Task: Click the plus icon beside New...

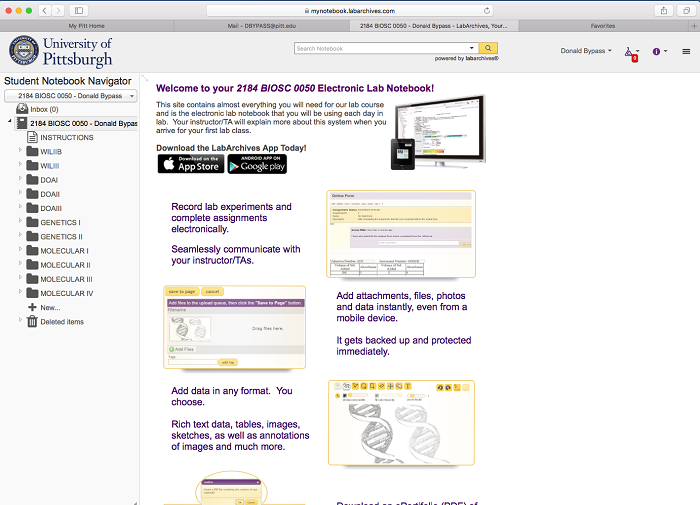Action: [32, 307]
